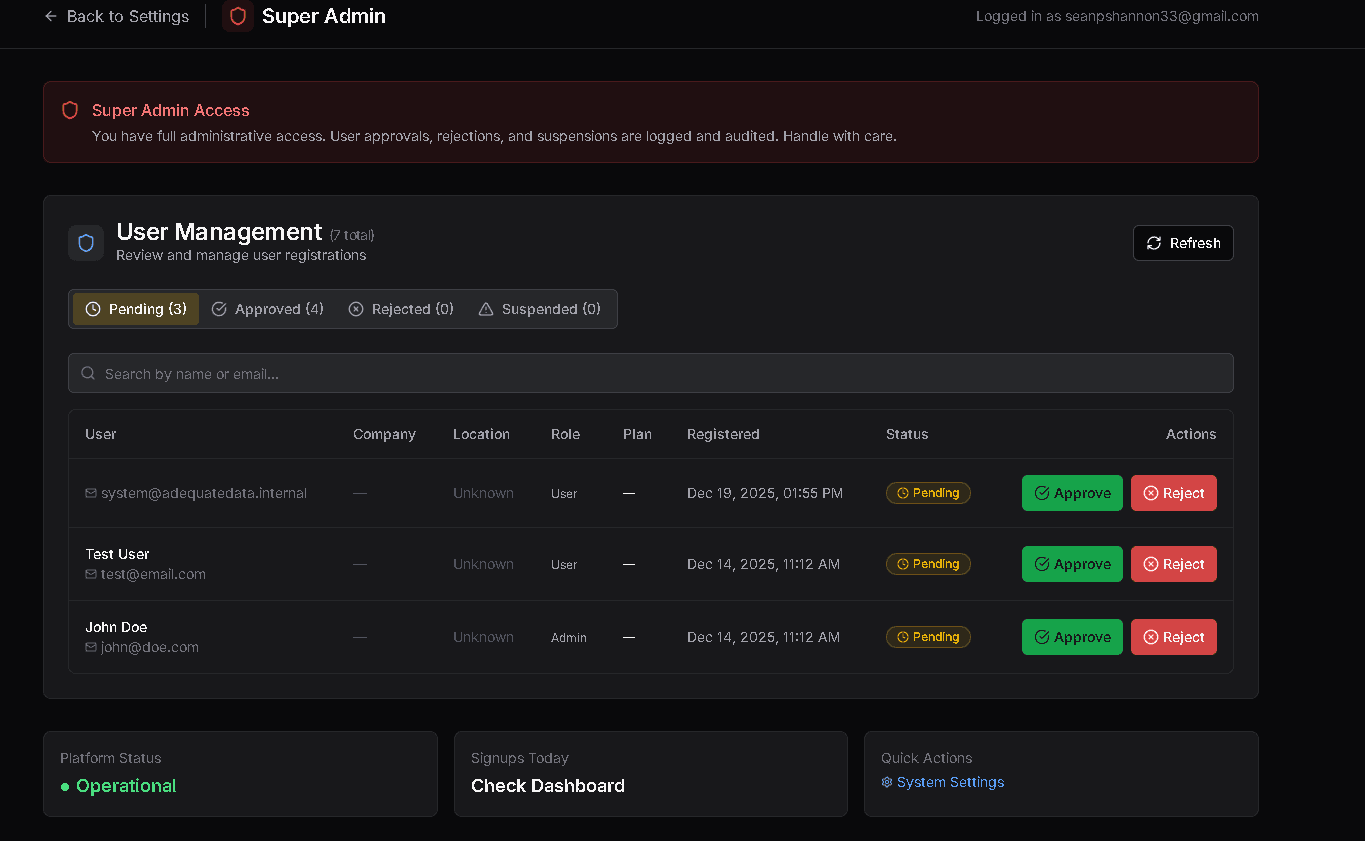Click the red shield Super Admin icon

pos(238,16)
